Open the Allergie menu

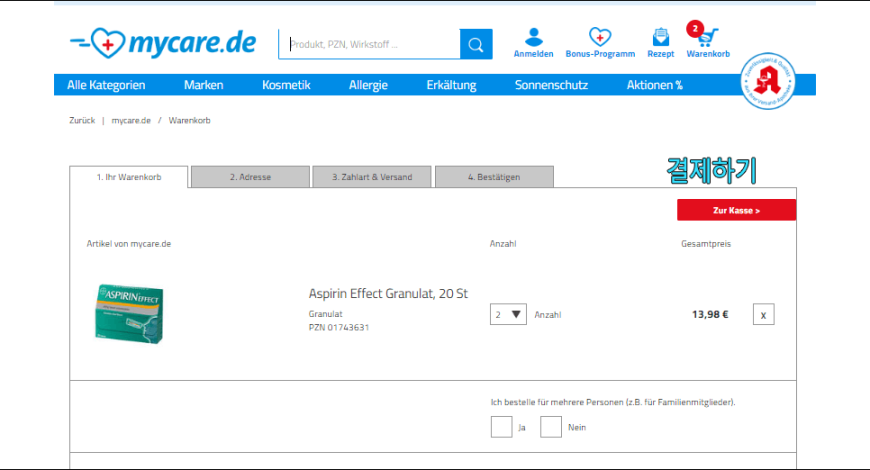(x=368, y=85)
